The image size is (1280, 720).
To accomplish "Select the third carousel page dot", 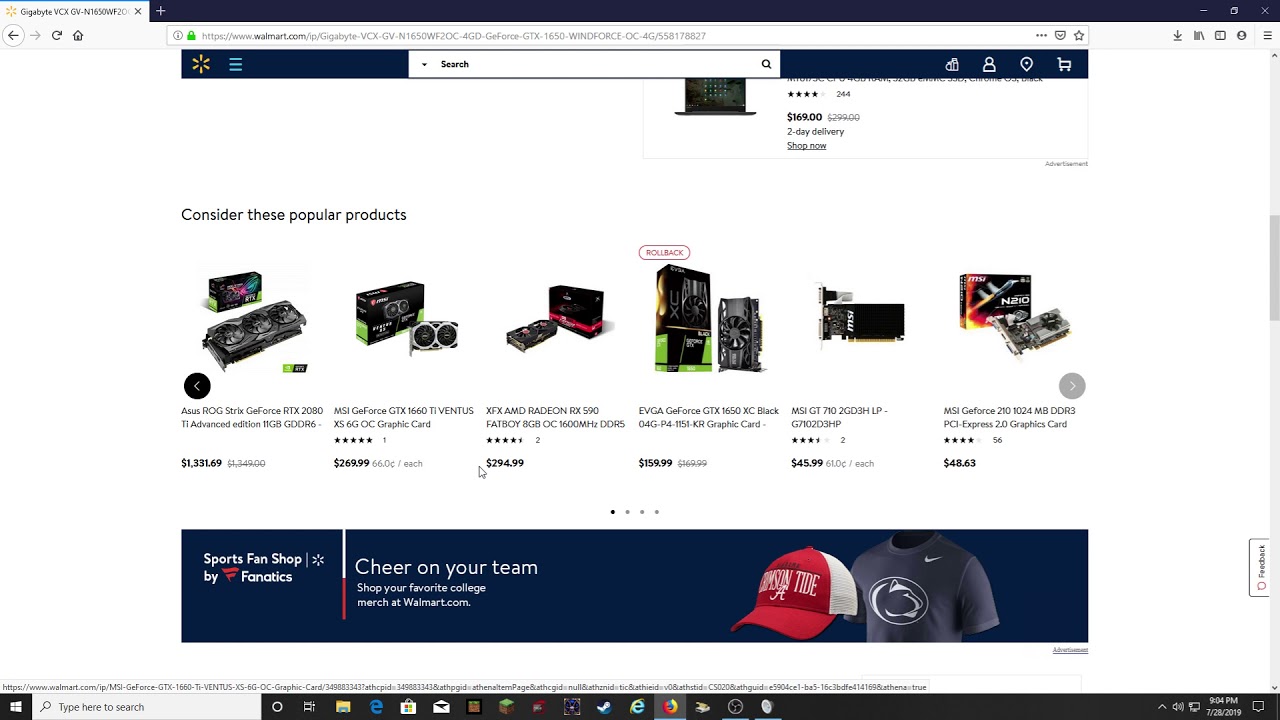I will tap(642, 512).
